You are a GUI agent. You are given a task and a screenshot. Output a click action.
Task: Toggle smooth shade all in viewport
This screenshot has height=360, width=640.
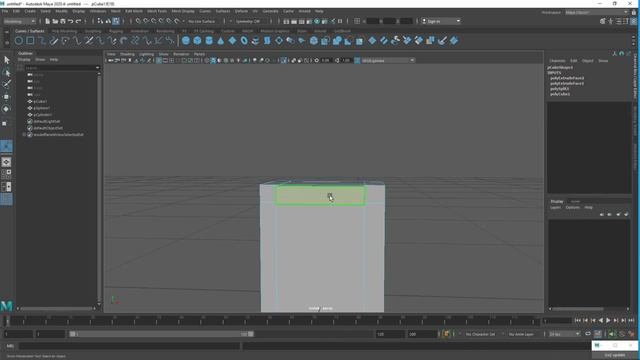pos(213,60)
